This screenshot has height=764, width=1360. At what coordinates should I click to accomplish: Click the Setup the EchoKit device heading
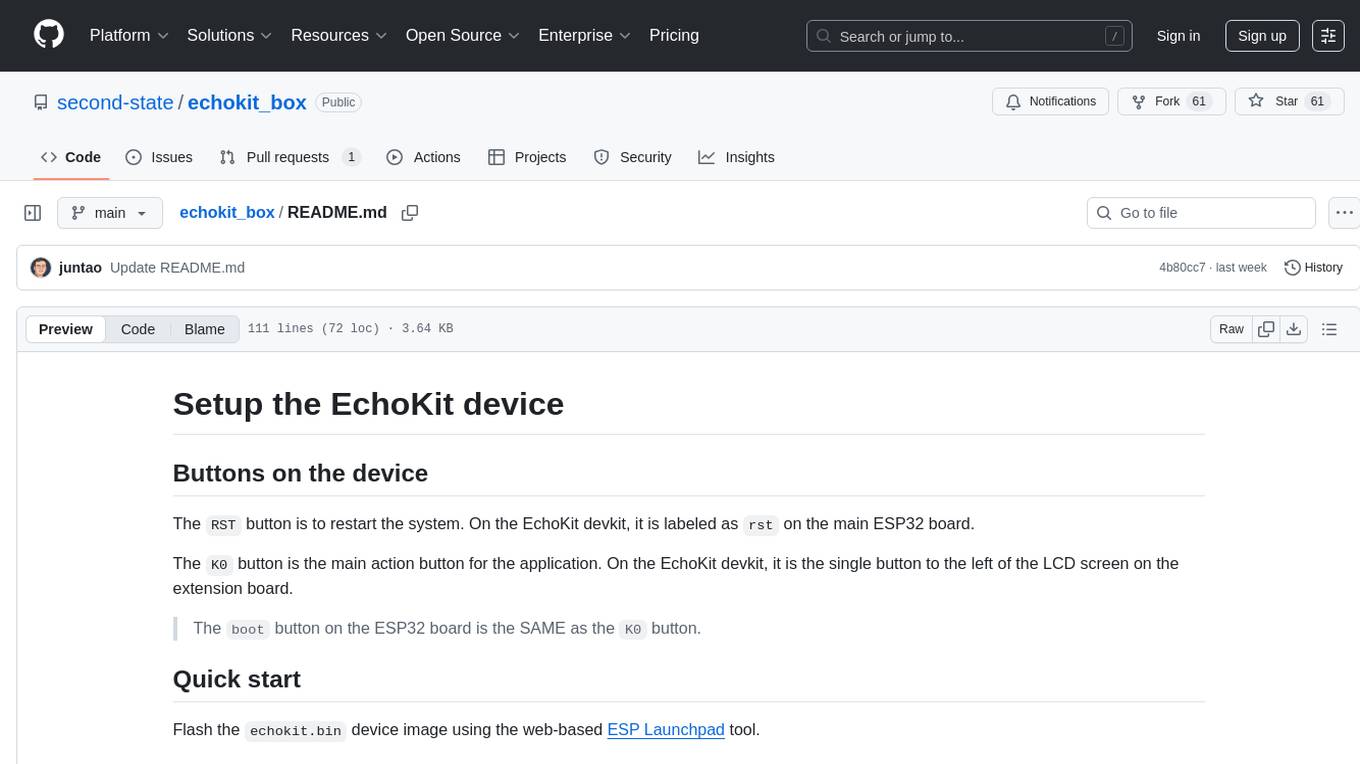point(368,404)
